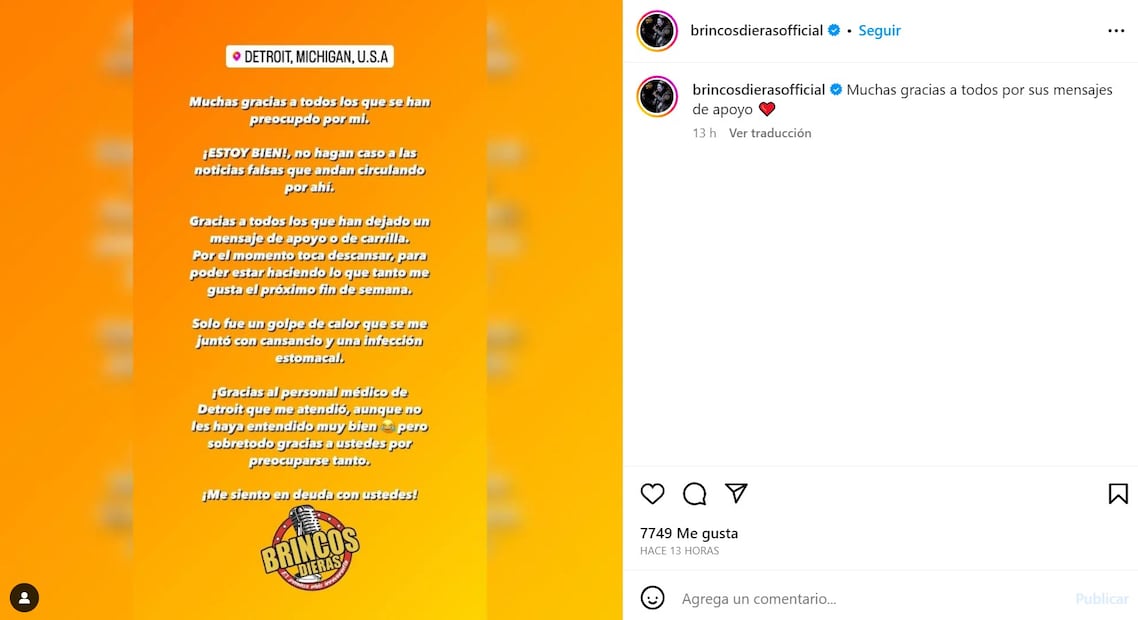Like the post with the heart icon
The image size is (1138, 620).
pos(652,494)
